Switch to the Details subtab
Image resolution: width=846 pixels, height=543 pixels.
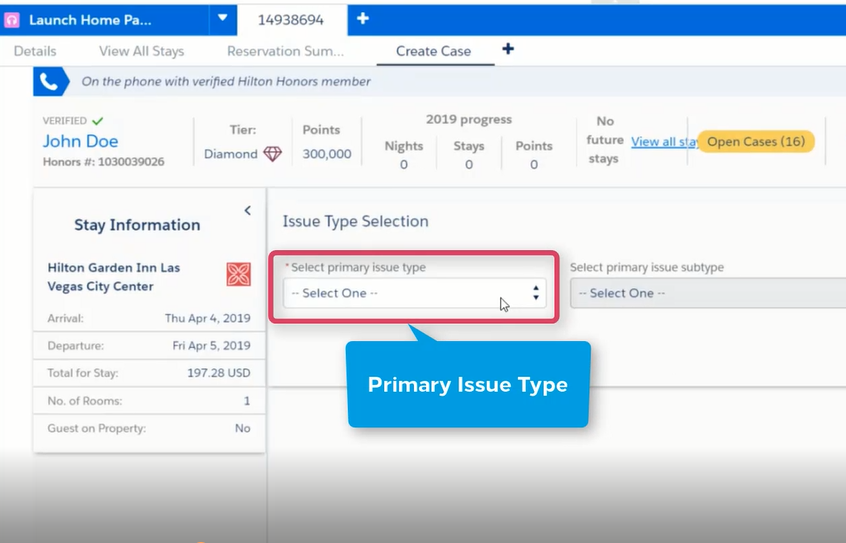35,51
